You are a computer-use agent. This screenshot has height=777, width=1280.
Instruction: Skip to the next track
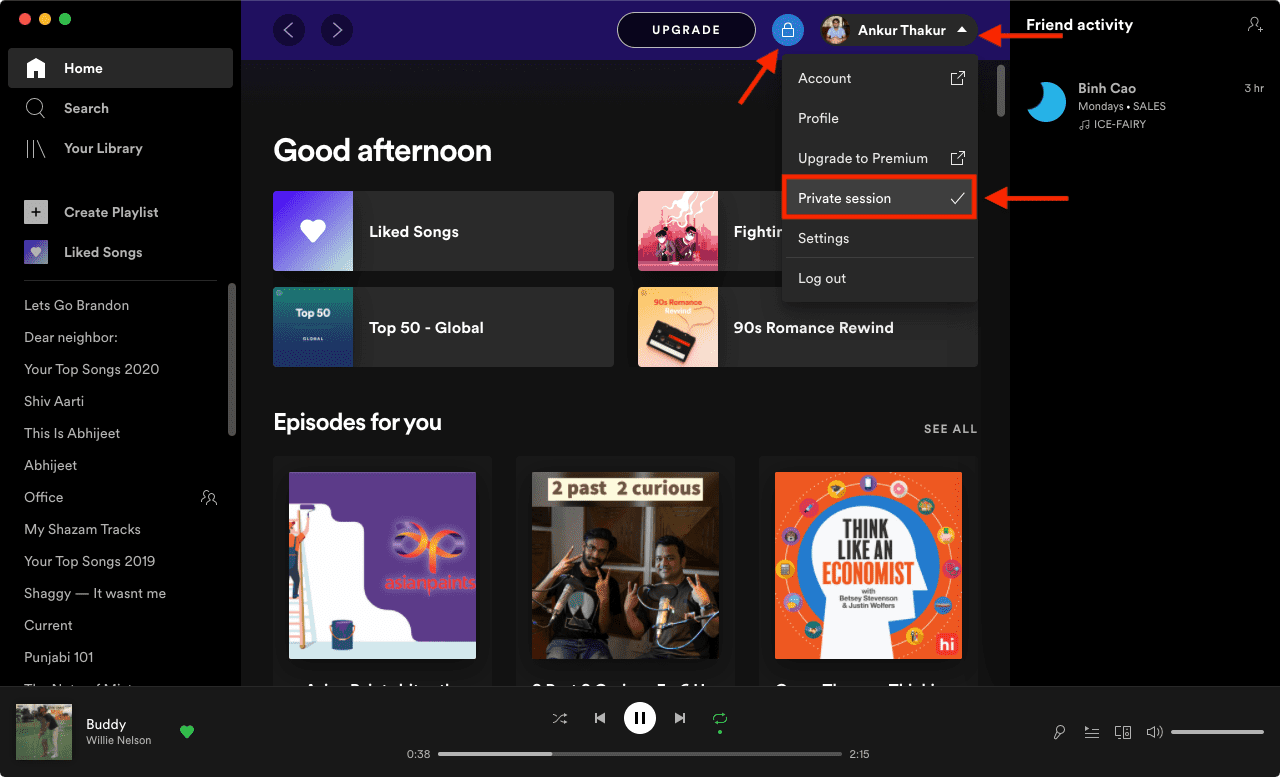(680, 718)
